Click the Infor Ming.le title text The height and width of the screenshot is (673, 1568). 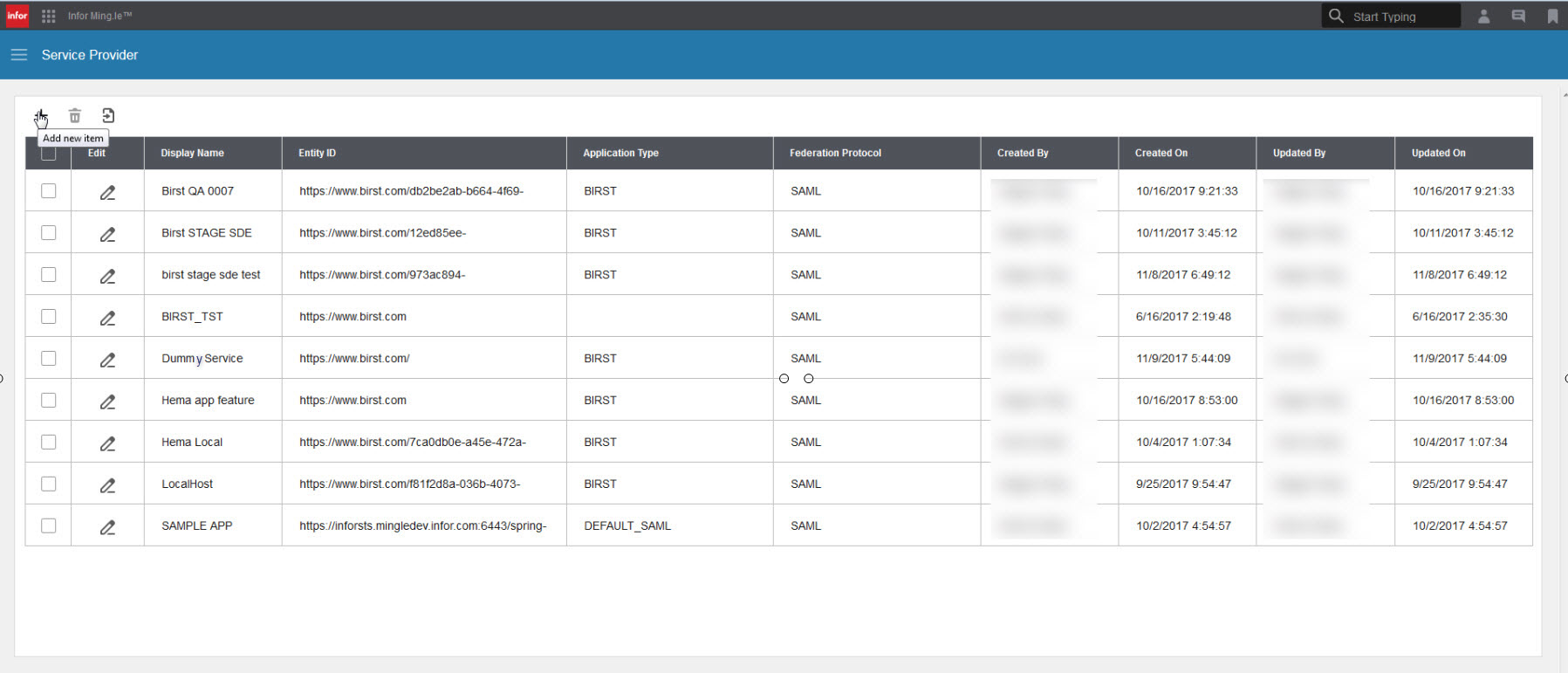coord(99,16)
